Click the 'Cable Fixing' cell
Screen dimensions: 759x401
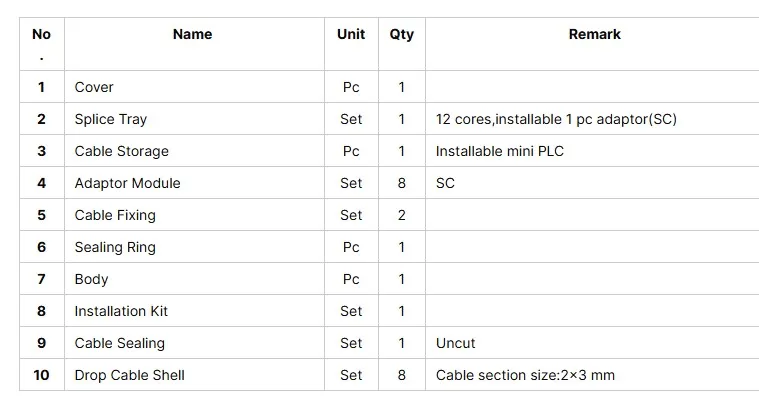[115, 215]
